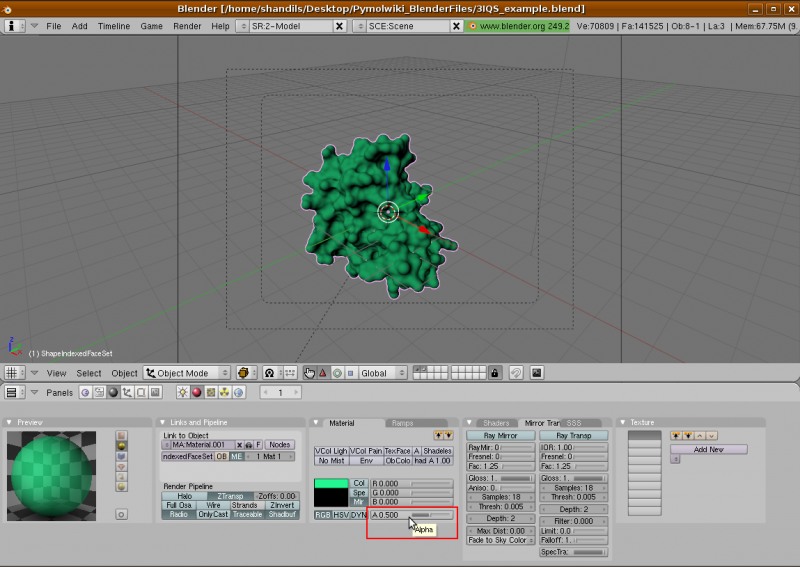
Task: Toggle the layer lock icon
Action: click(494, 373)
